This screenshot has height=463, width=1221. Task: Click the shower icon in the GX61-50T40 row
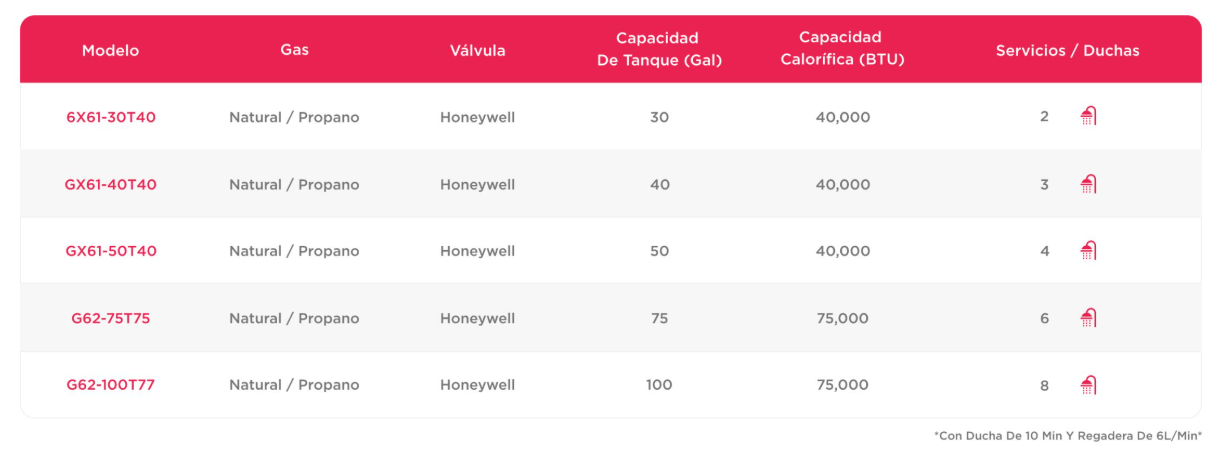(x=1088, y=251)
